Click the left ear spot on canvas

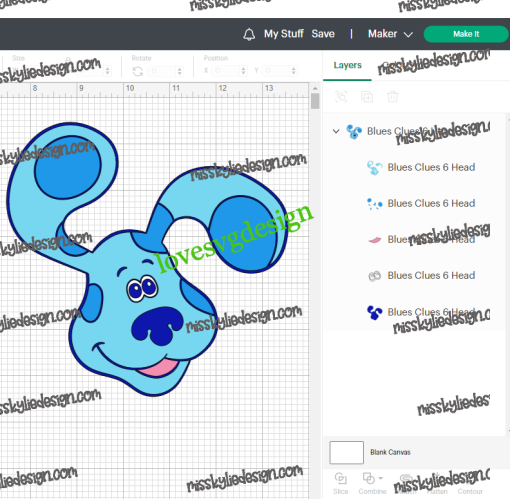pos(67,167)
